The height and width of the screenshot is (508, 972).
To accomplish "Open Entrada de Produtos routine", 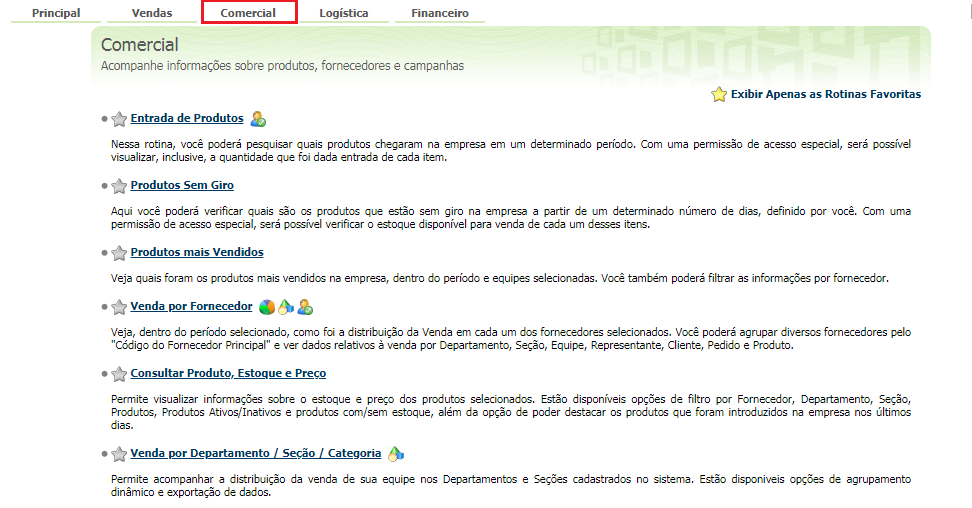I will click(x=187, y=118).
